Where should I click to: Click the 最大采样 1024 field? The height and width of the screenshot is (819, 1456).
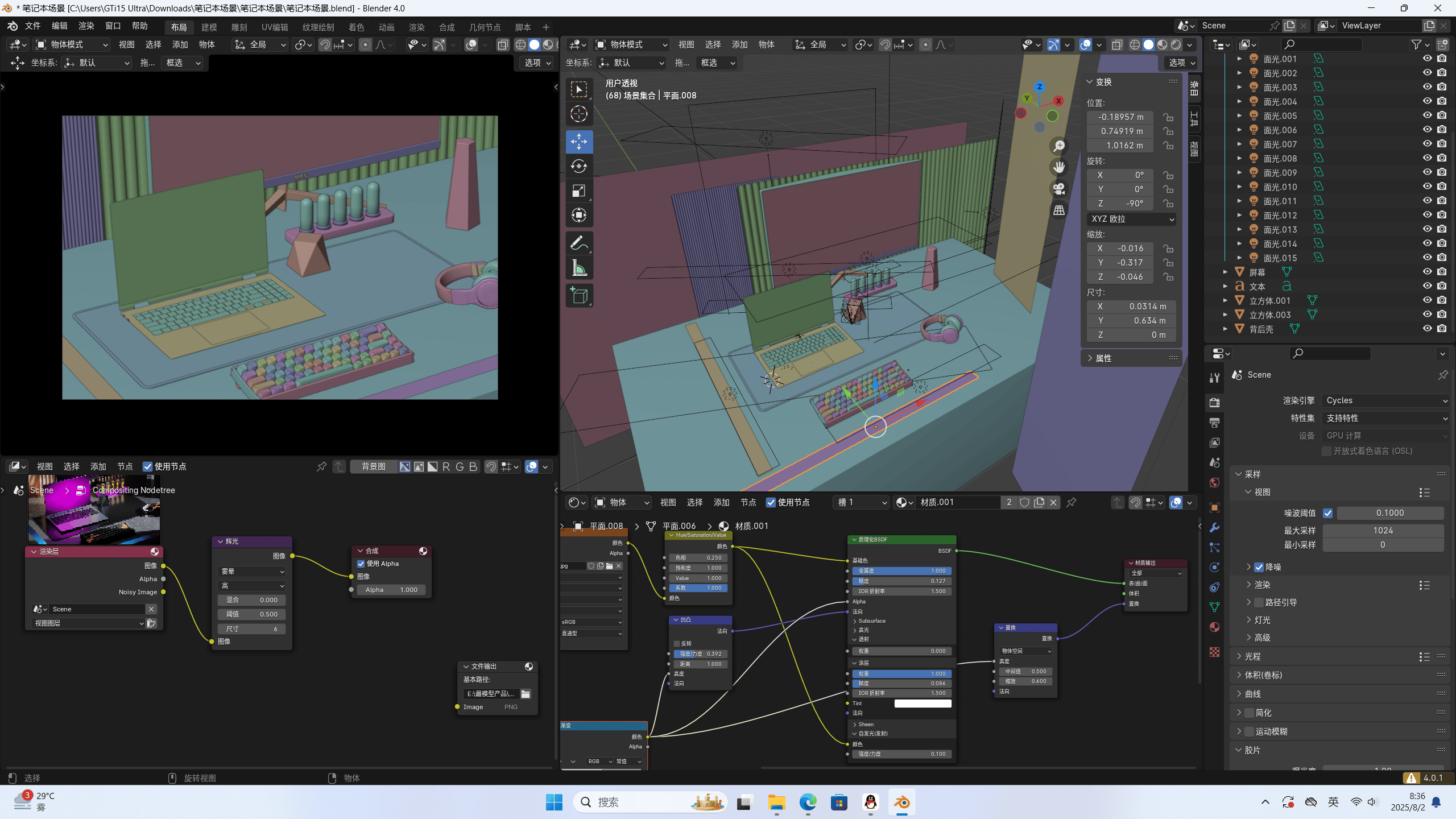[1383, 531]
